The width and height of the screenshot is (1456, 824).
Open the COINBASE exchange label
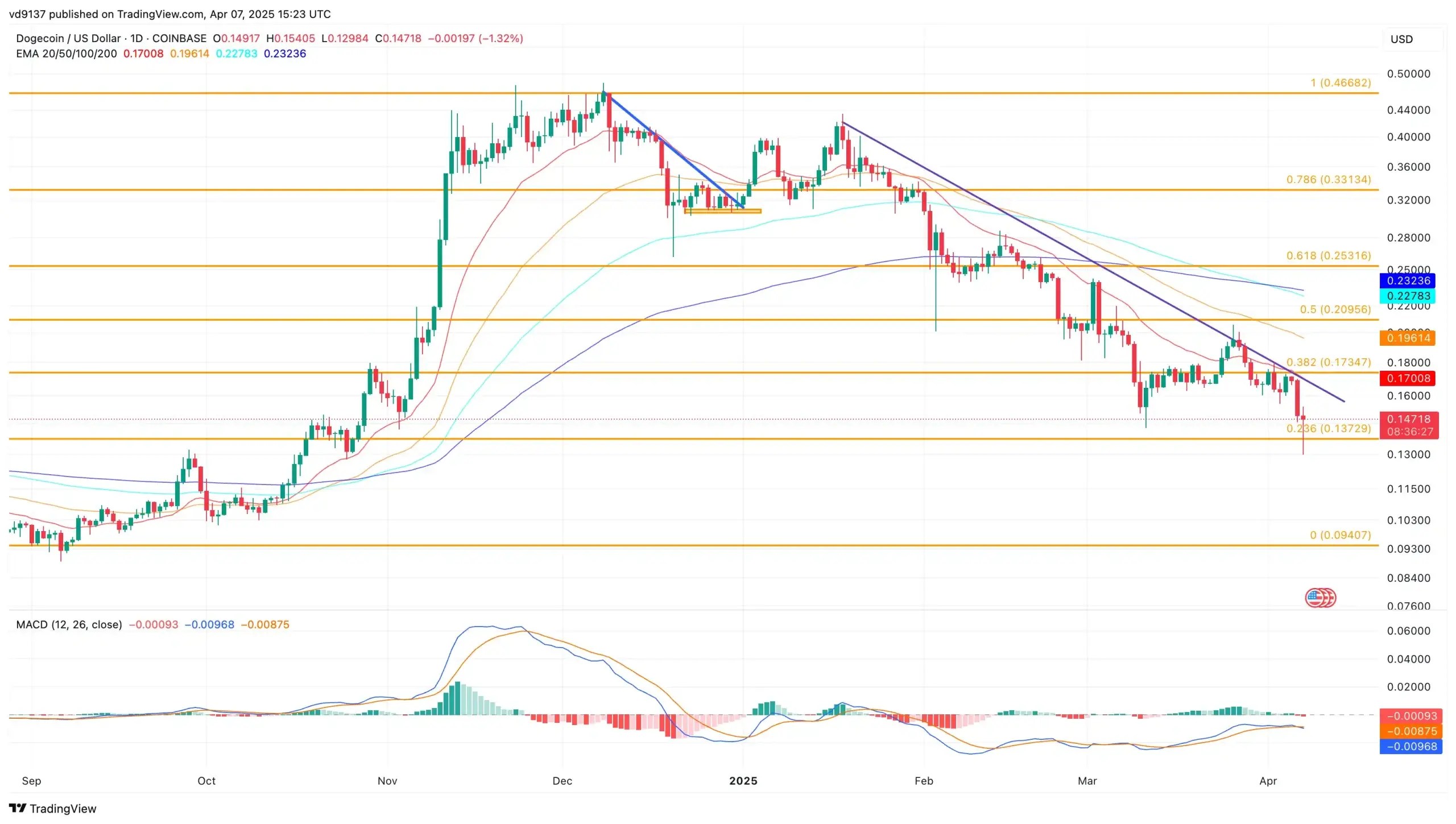point(179,38)
